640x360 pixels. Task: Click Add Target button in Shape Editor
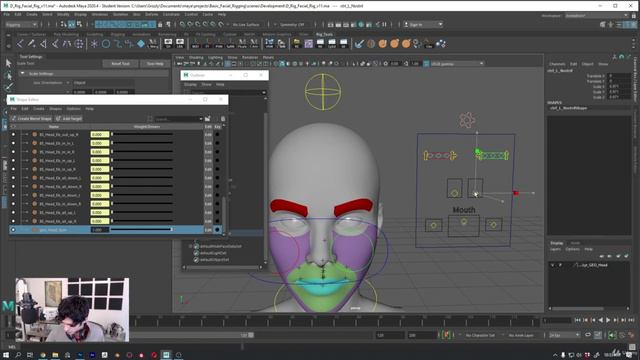(x=69, y=118)
